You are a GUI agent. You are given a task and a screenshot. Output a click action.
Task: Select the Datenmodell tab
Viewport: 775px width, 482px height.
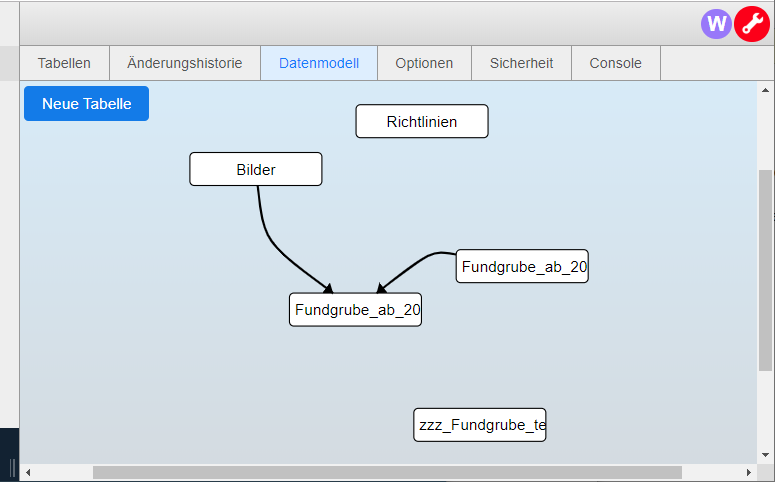[319, 63]
